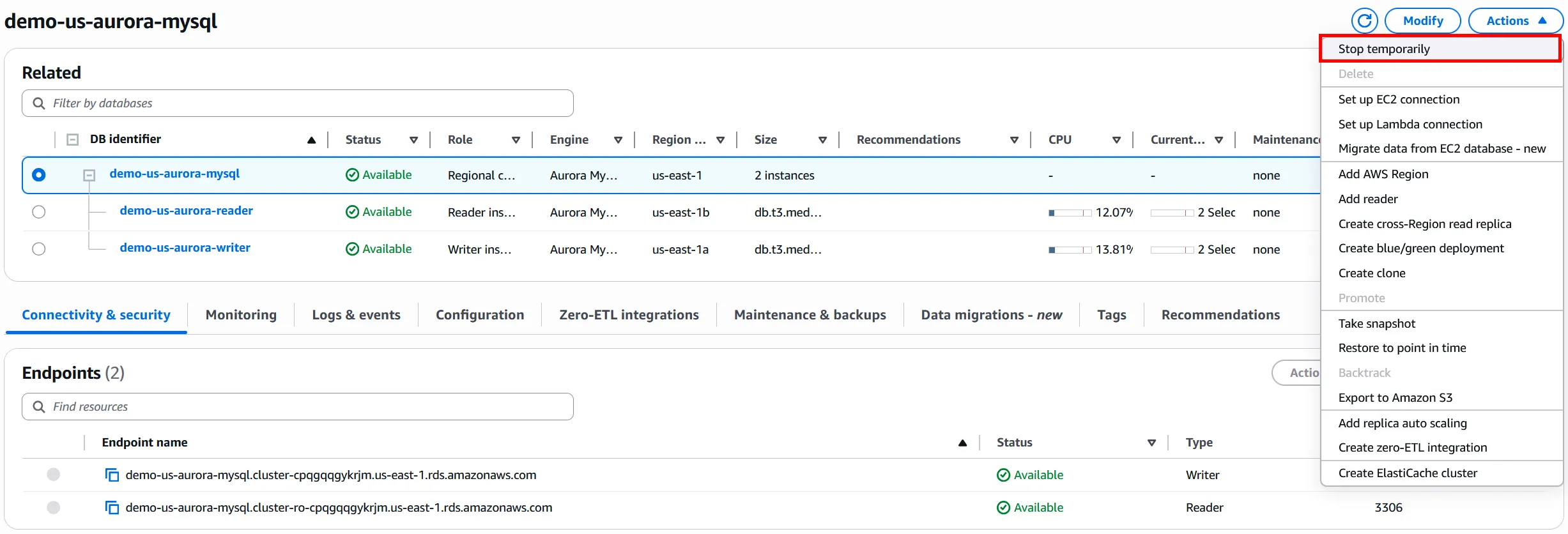Sort by Endpoint name arrow

click(x=962, y=443)
